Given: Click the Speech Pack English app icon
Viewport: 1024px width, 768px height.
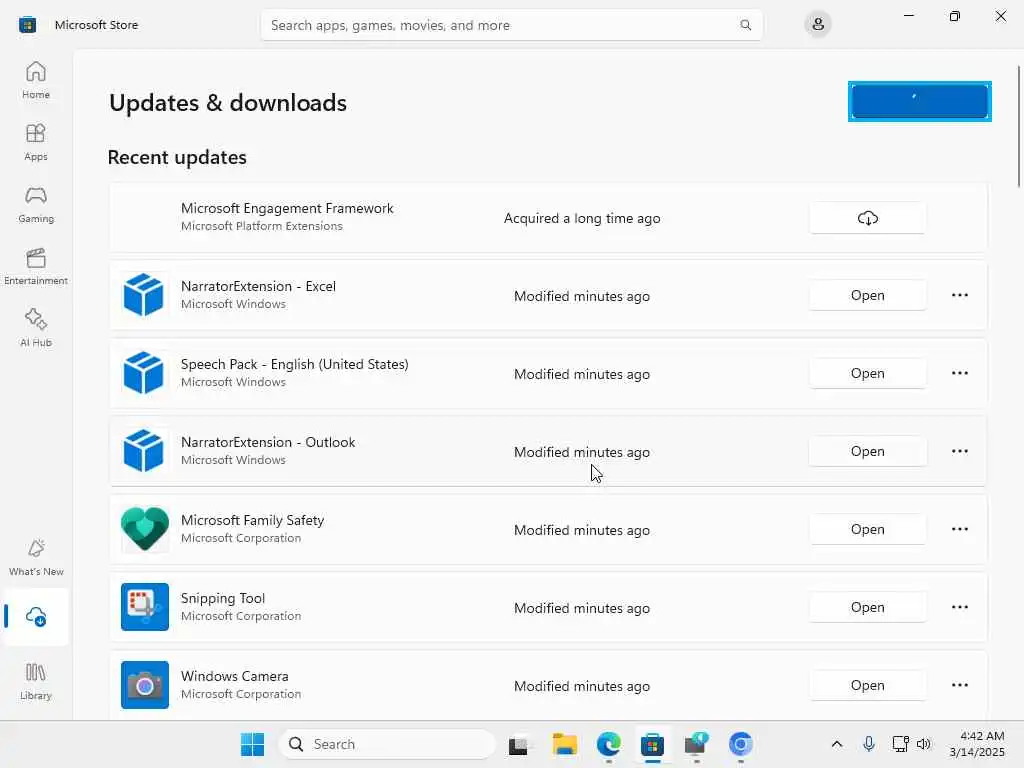Looking at the screenshot, I should (144, 372).
